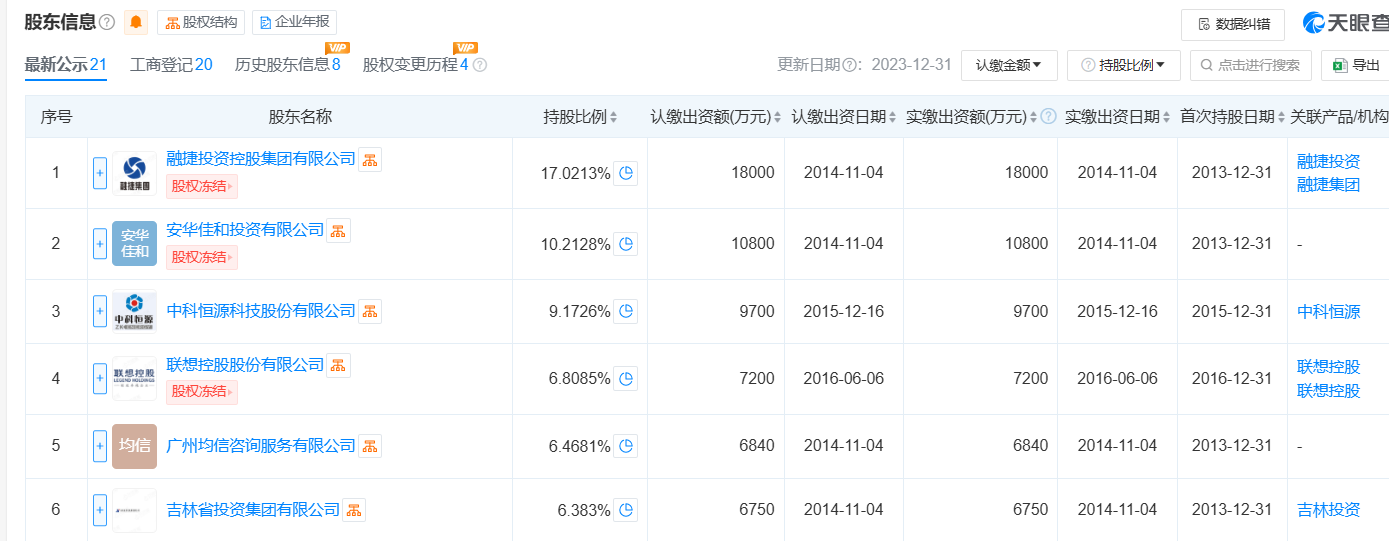Open equity structure icon for 融捷投资控股集团有限公司

tap(370, 159)
